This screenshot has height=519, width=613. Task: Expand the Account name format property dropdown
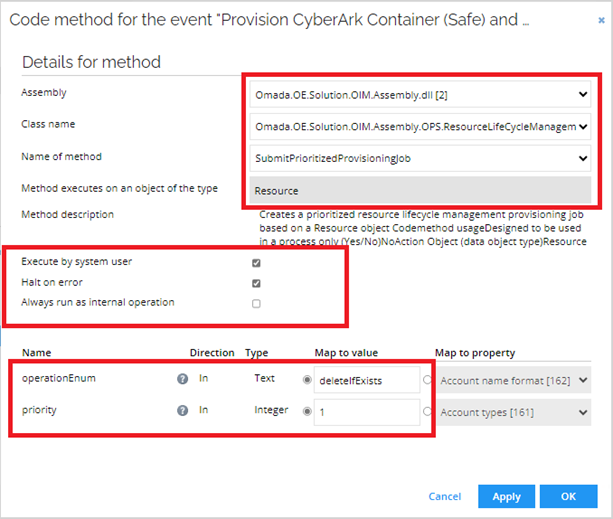coord(514,380)
